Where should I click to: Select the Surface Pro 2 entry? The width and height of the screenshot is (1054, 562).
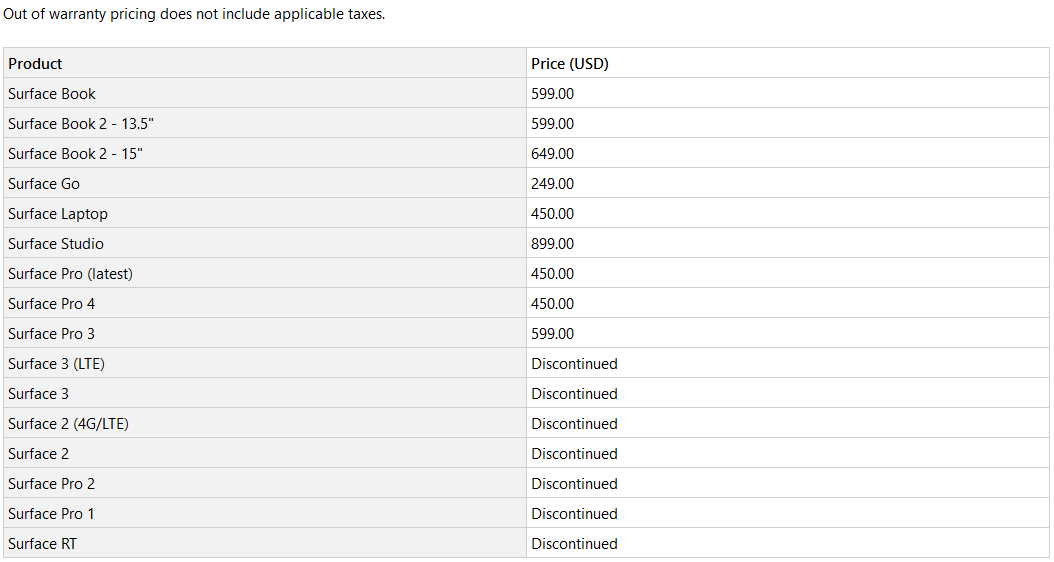point(265,483)
